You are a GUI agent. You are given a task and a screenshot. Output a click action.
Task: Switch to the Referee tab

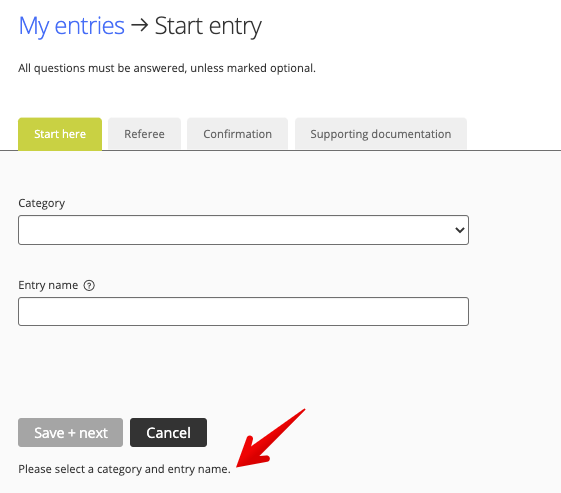[145, 134]
